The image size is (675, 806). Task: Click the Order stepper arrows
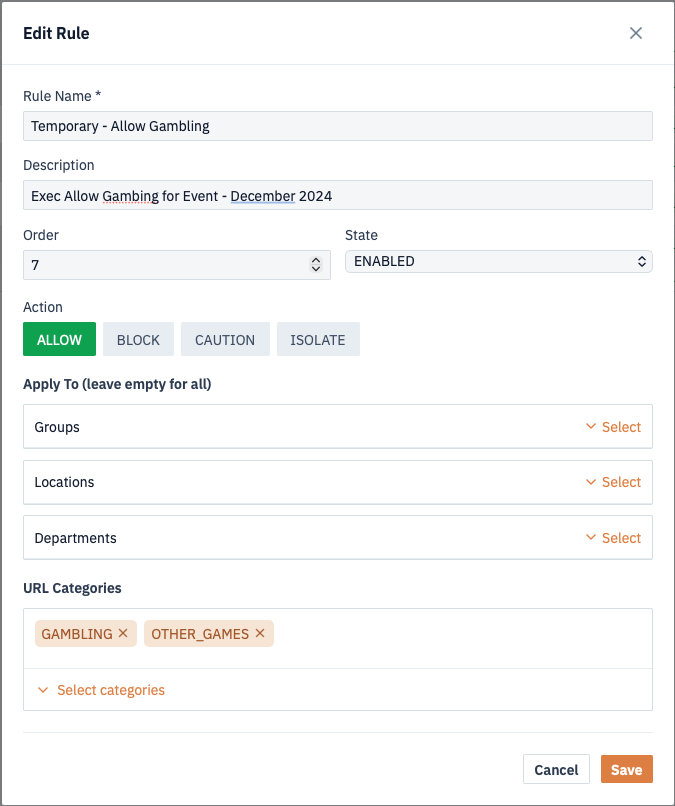pyautogui.click(x=316, y=265)
